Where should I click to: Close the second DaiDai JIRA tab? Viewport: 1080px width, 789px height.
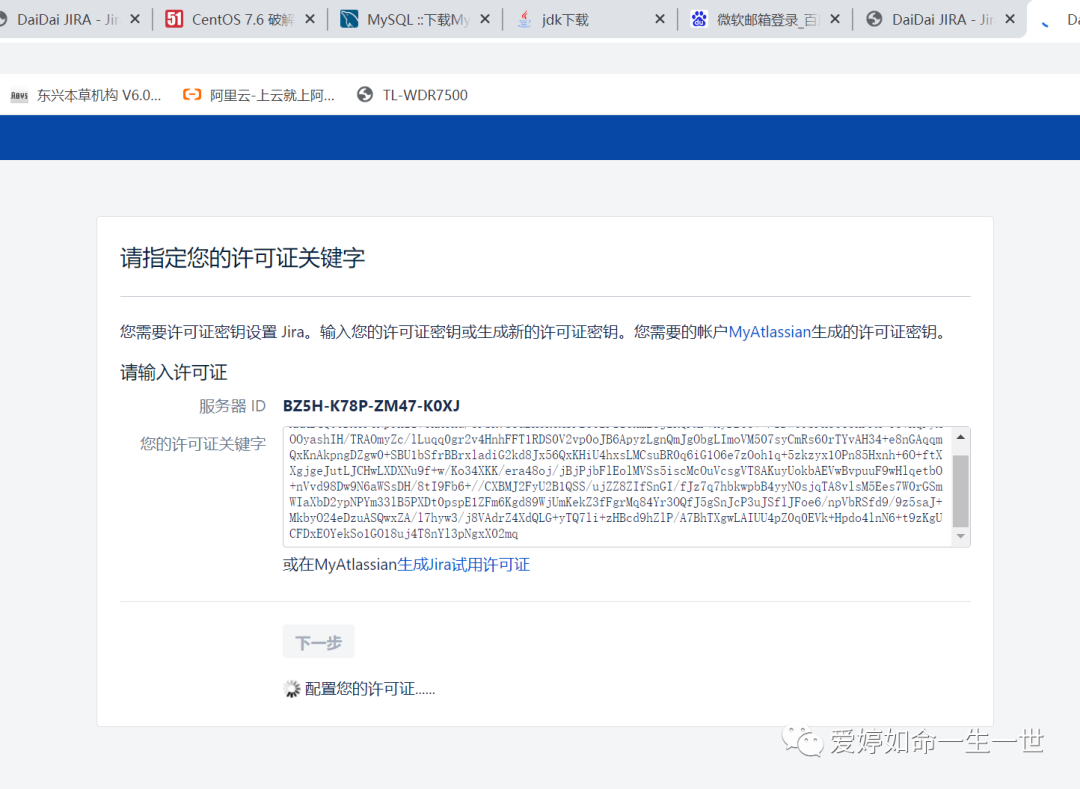[1010, 19]
